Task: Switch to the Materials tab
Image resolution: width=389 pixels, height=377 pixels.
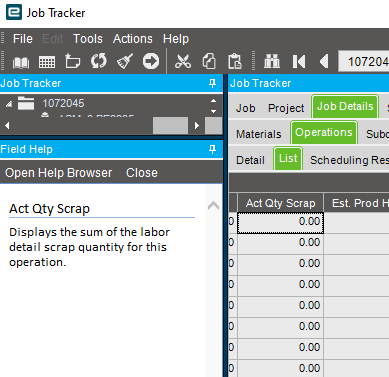Action: (x=259, y=134)
